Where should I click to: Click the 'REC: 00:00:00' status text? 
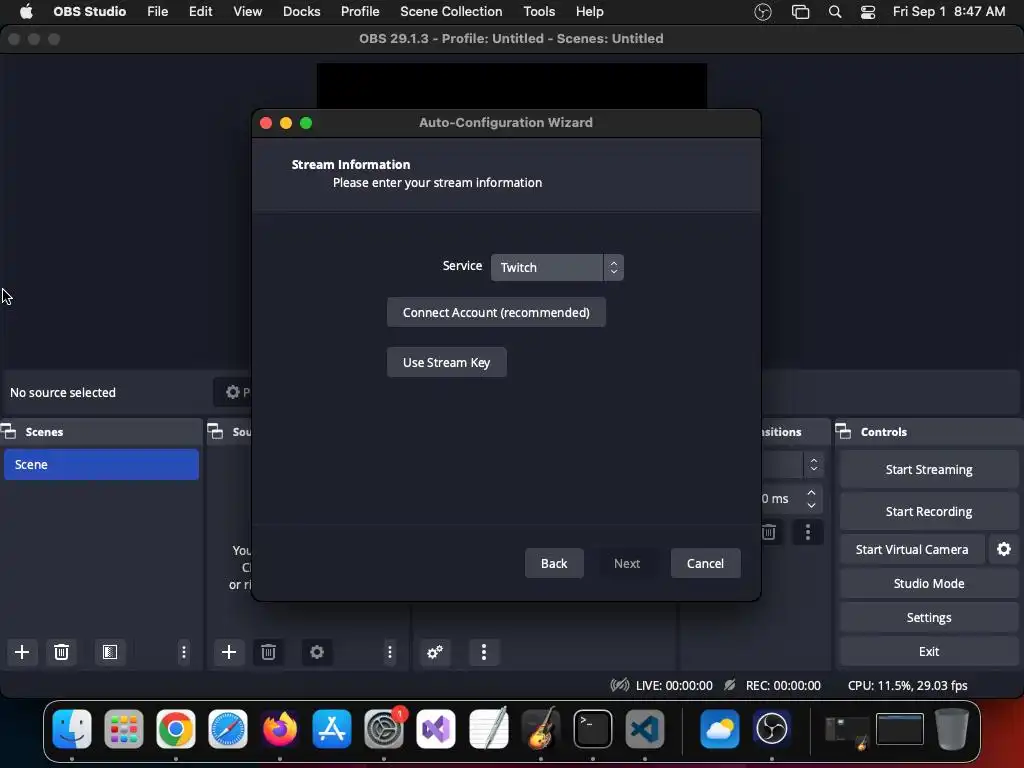point(783,686)
